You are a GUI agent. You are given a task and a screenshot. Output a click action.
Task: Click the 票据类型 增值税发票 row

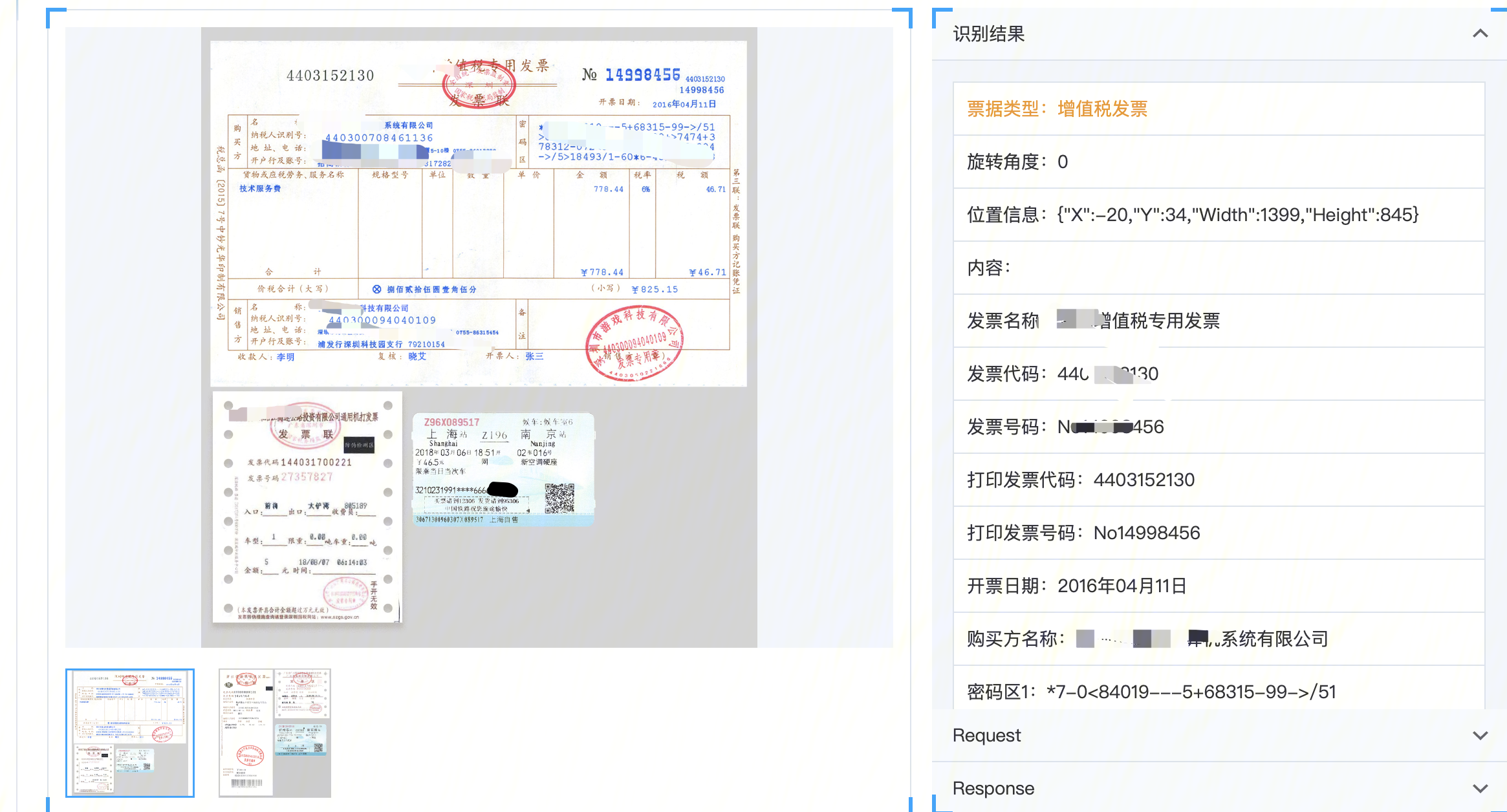pyautogui.click(x=1219, y=109)
